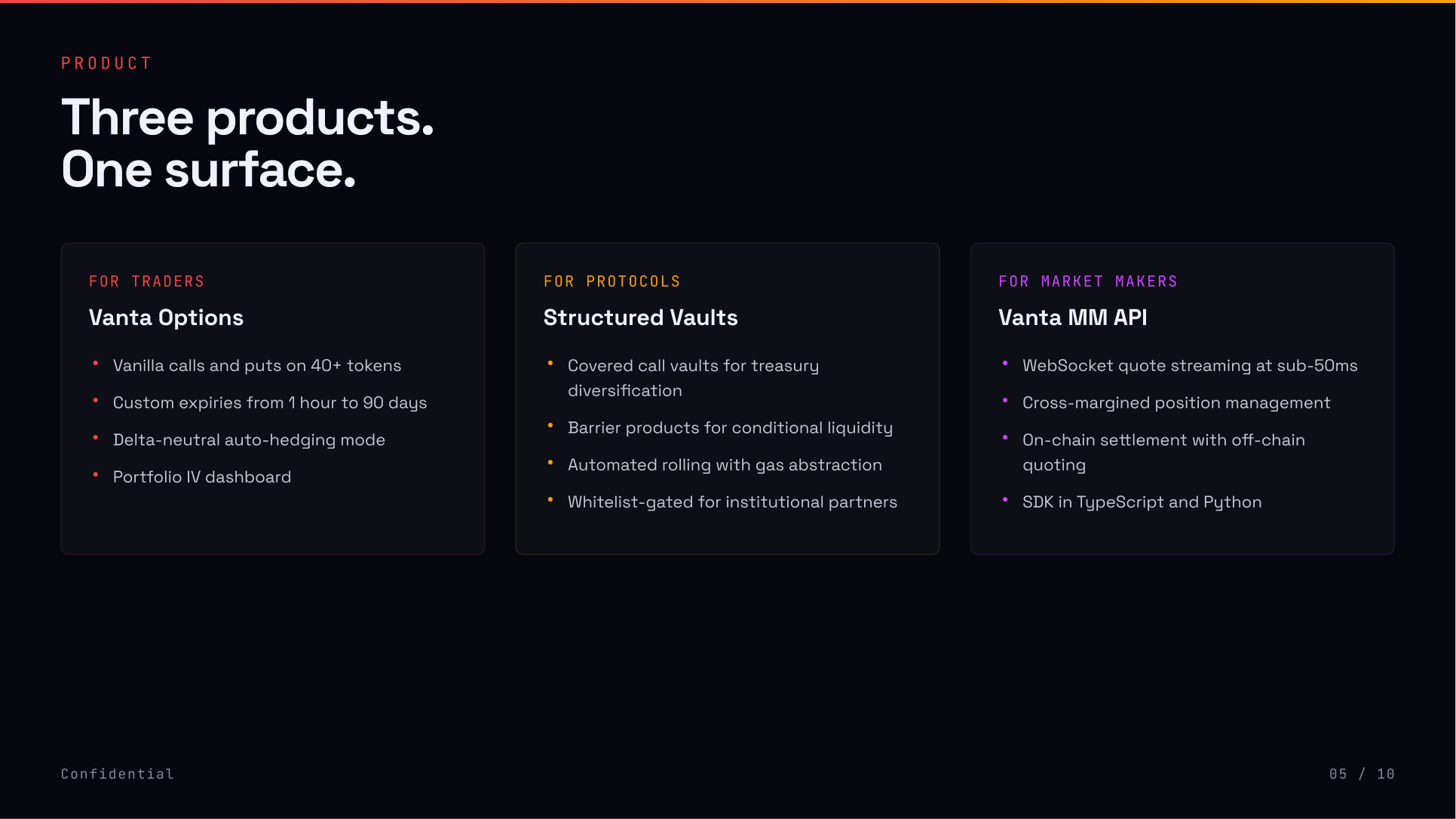Click the 05 / 10 page indicator
The image size is (1456, 819).
coord(1361,774)
